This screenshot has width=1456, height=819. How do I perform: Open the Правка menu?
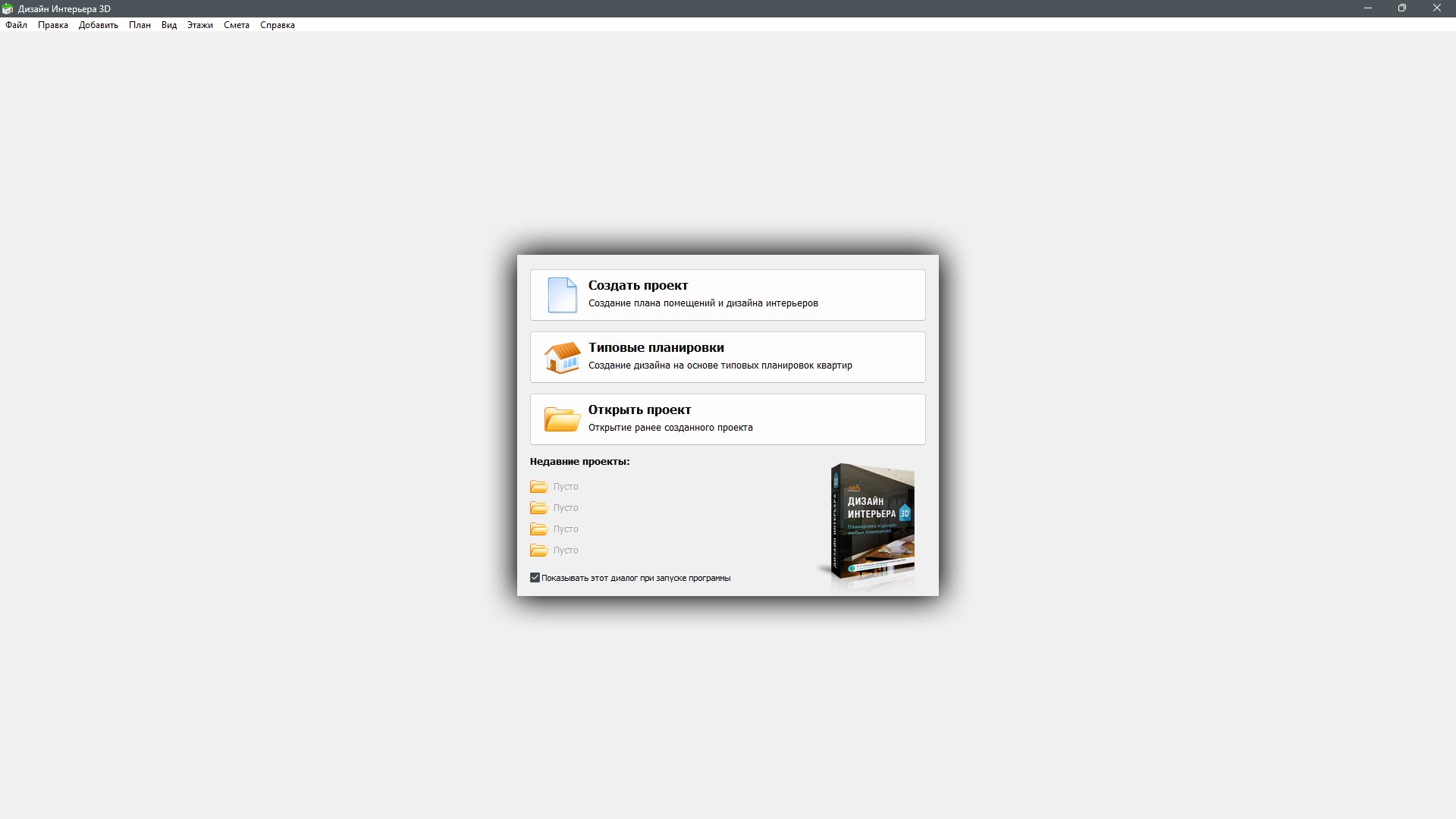click(x=53, y=25)
